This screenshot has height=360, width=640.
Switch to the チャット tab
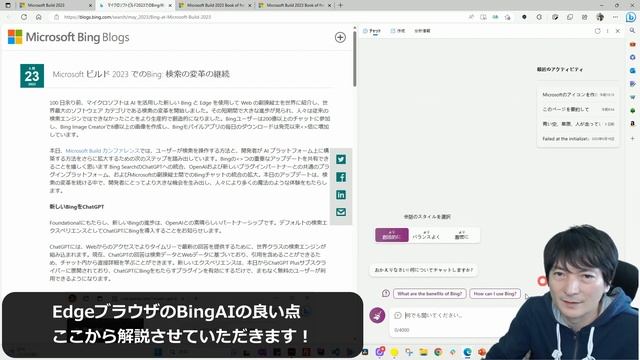coord(372,31)
